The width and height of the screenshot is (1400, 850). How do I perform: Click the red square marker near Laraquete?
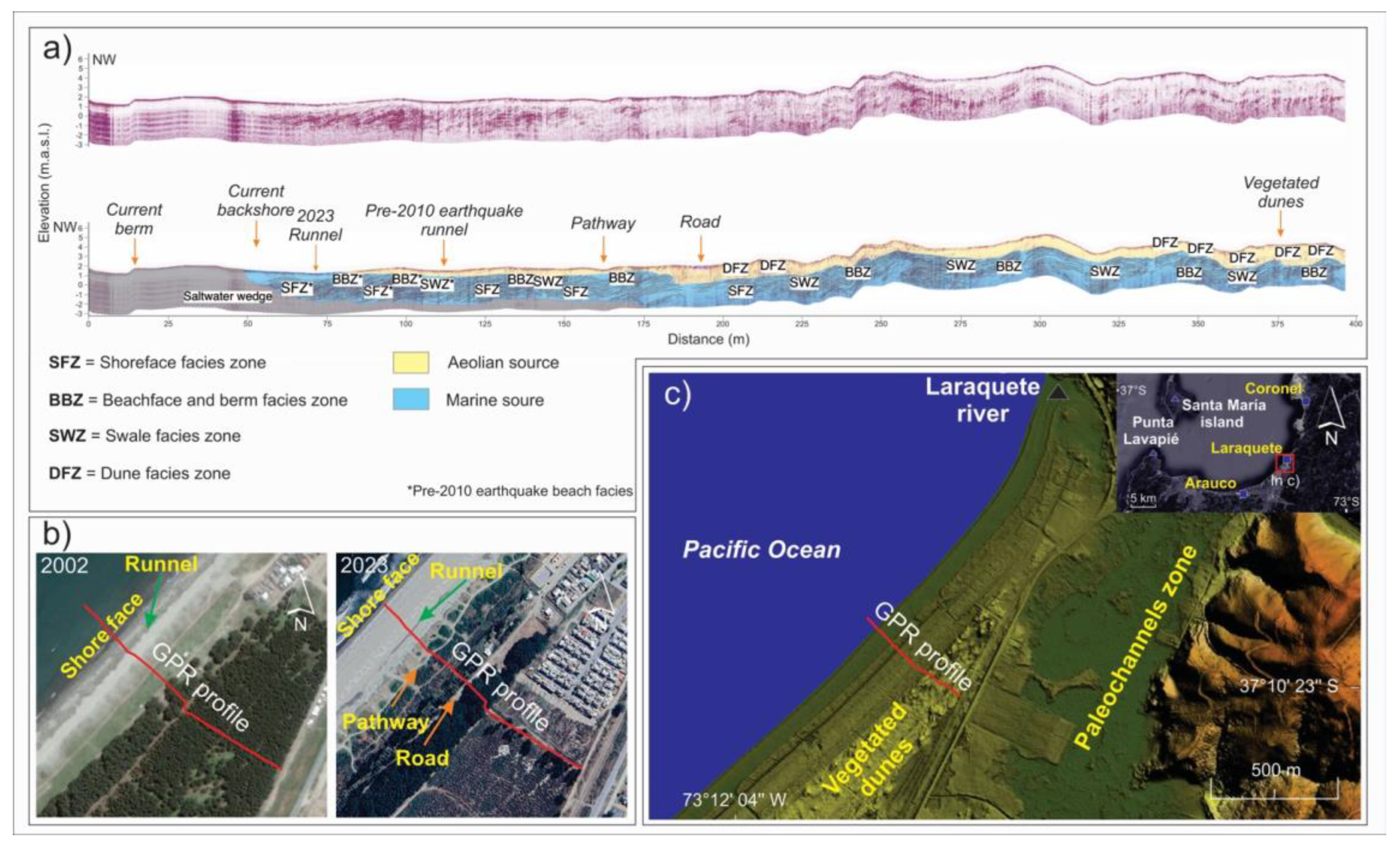pos(1284,463)
